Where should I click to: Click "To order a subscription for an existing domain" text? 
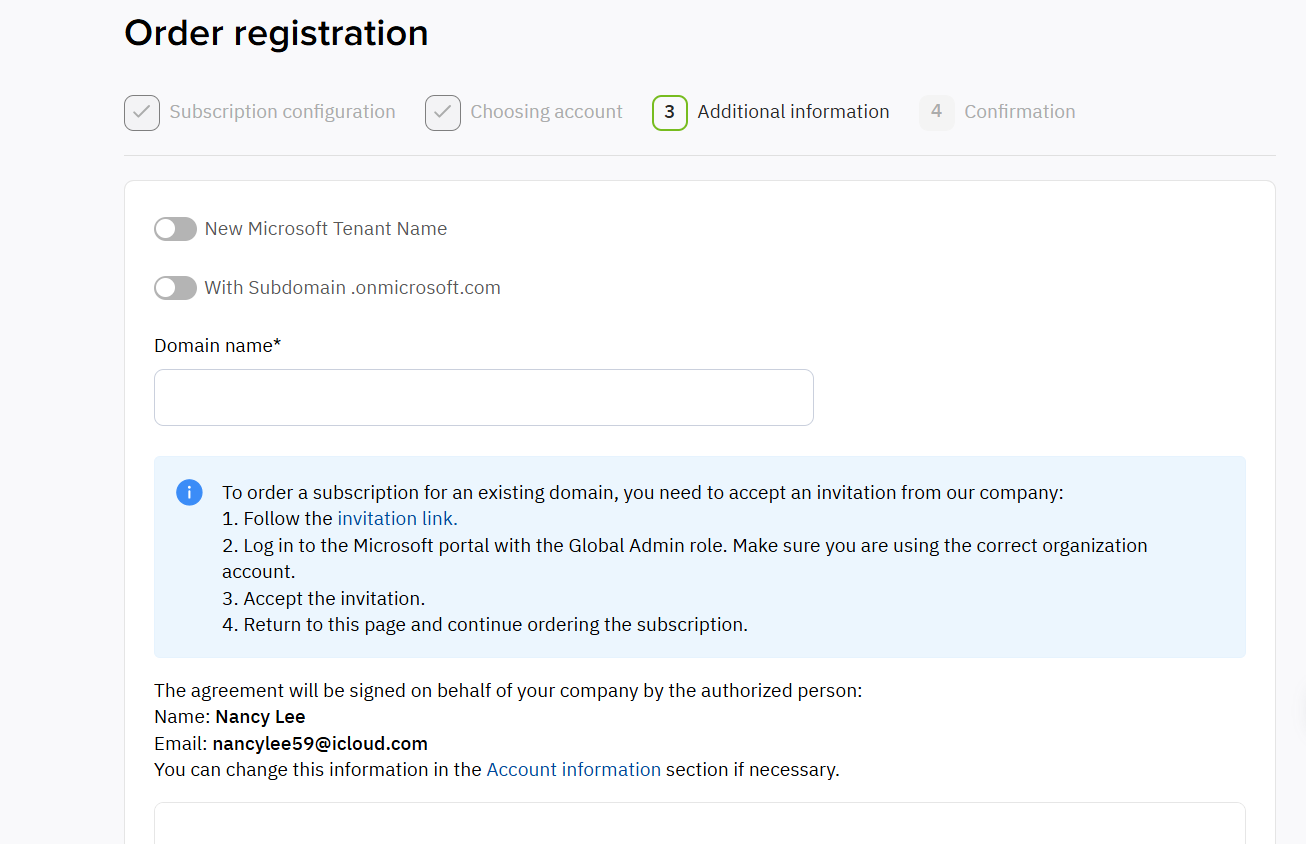point(643,492)
